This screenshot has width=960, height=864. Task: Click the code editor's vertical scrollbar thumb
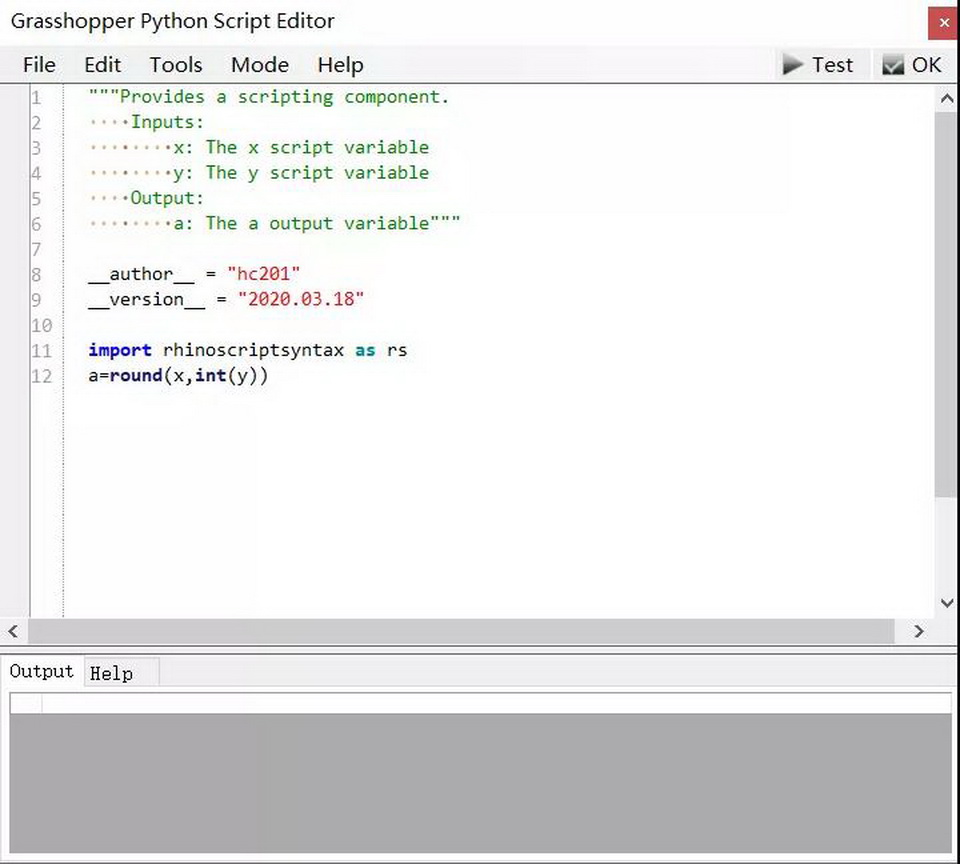(946, 300)
